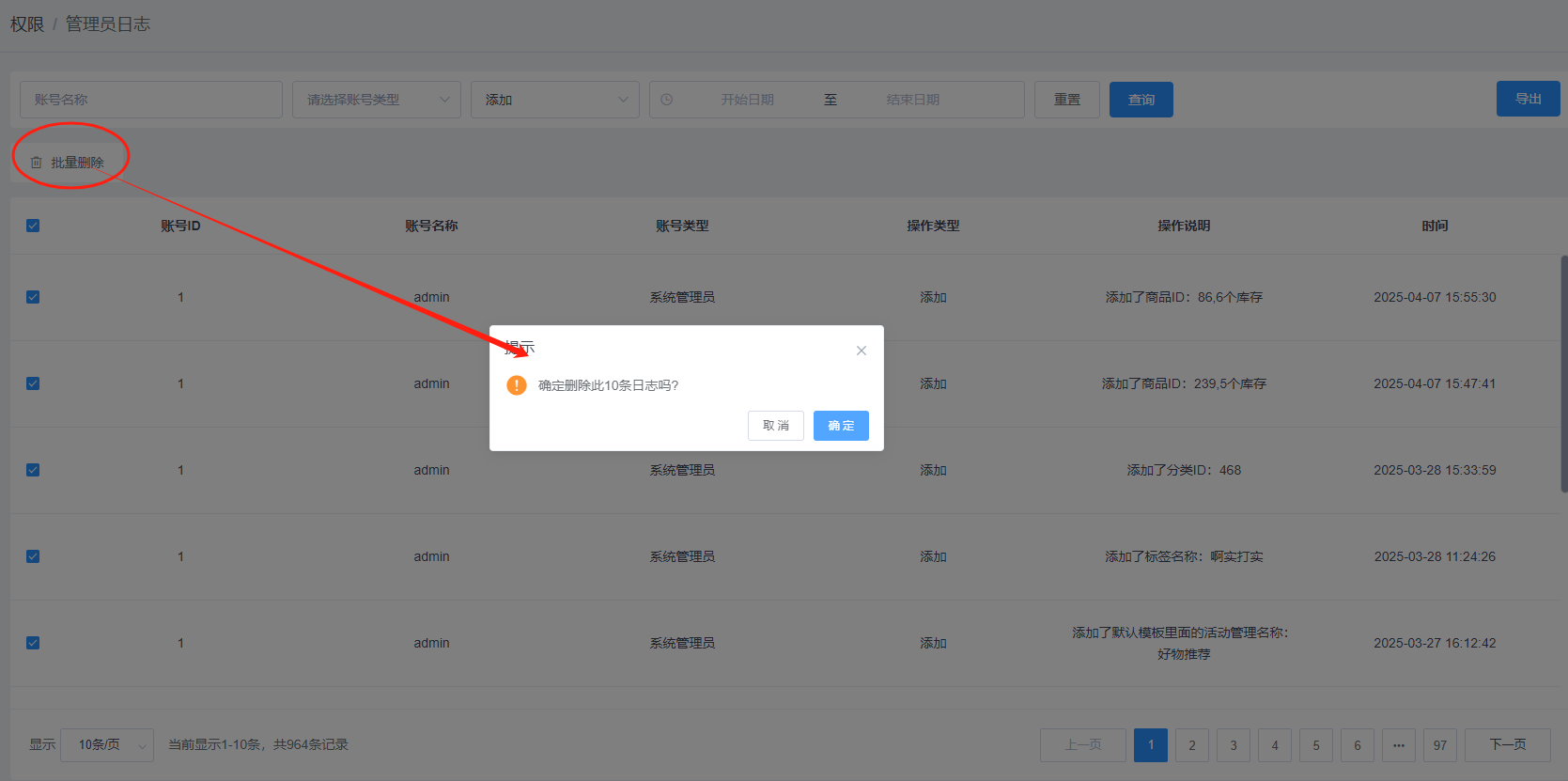
Task: Click the 查询 search button
Action: pos(1141,100)
